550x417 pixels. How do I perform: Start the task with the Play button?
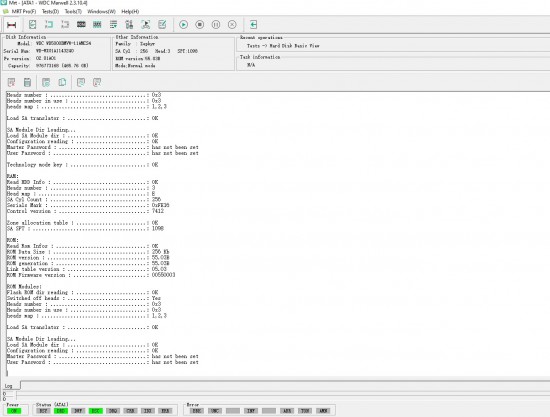point(183,25)
